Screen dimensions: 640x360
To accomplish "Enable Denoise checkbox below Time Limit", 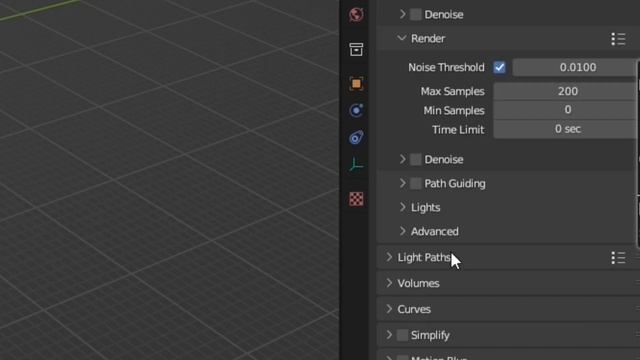I will coord(416,160).
